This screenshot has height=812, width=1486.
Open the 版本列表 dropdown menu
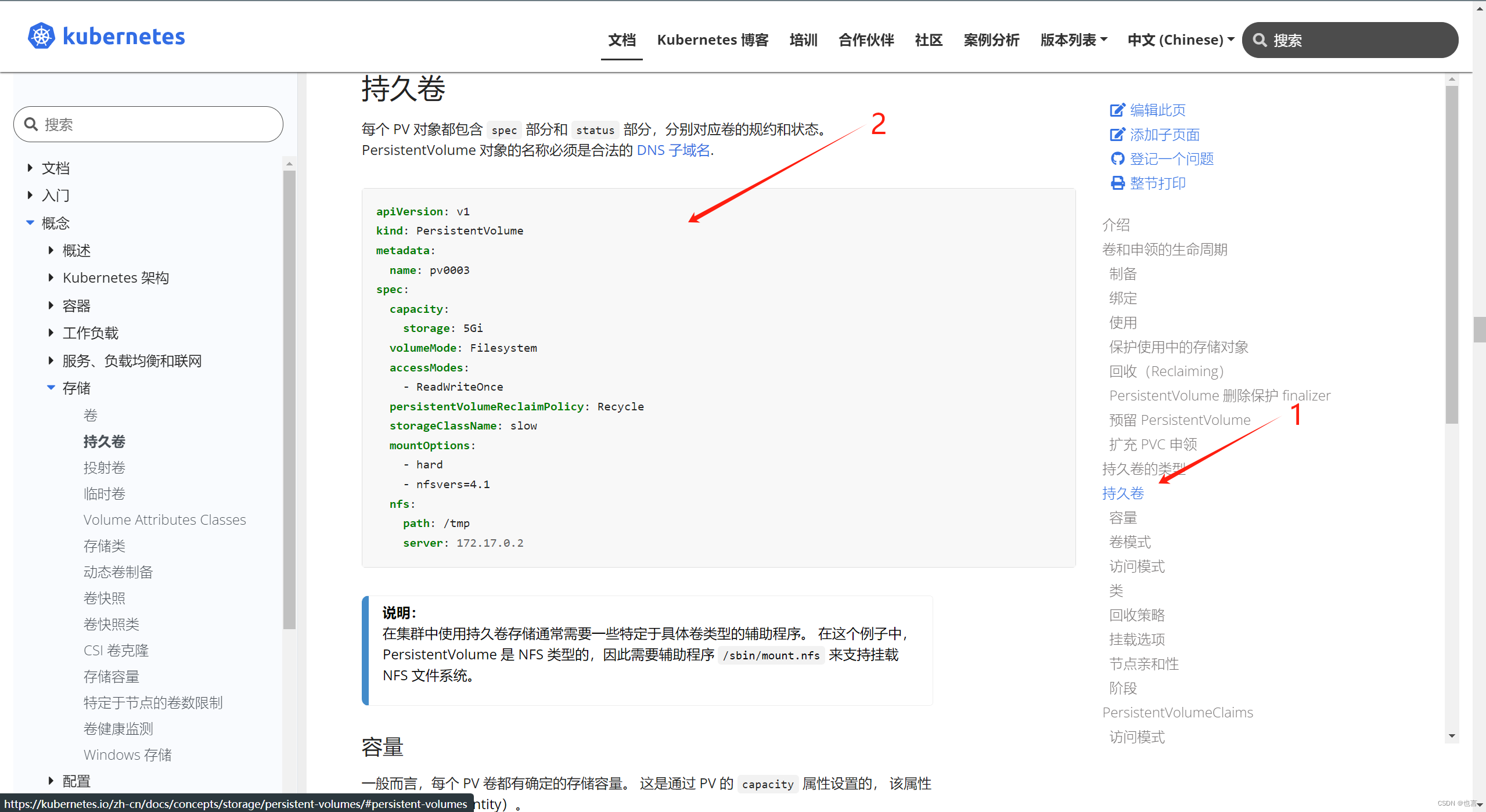1074,39
